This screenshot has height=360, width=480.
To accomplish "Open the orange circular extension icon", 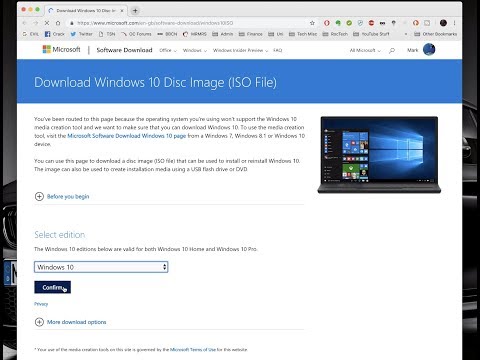I will 416,23.
